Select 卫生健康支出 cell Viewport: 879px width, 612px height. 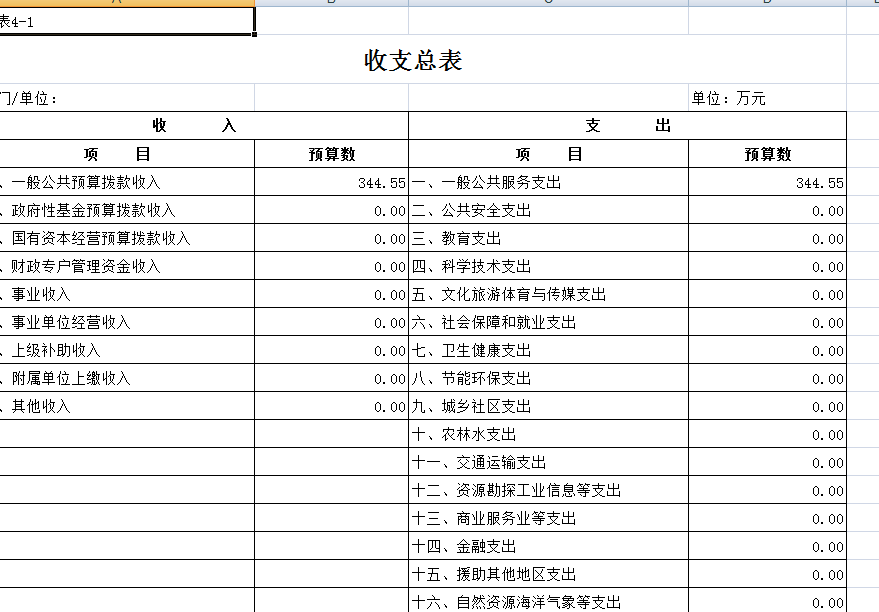(549, 350)
